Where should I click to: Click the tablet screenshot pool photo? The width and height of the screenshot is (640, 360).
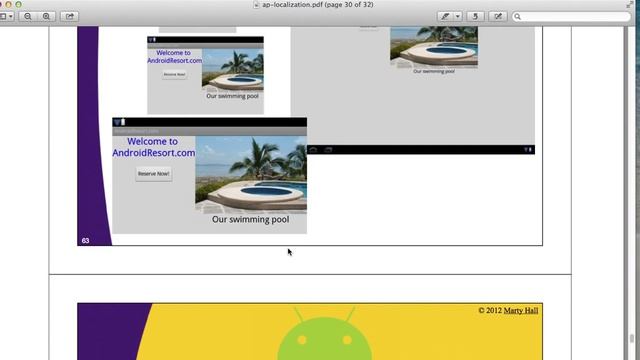tap(434, 47)
